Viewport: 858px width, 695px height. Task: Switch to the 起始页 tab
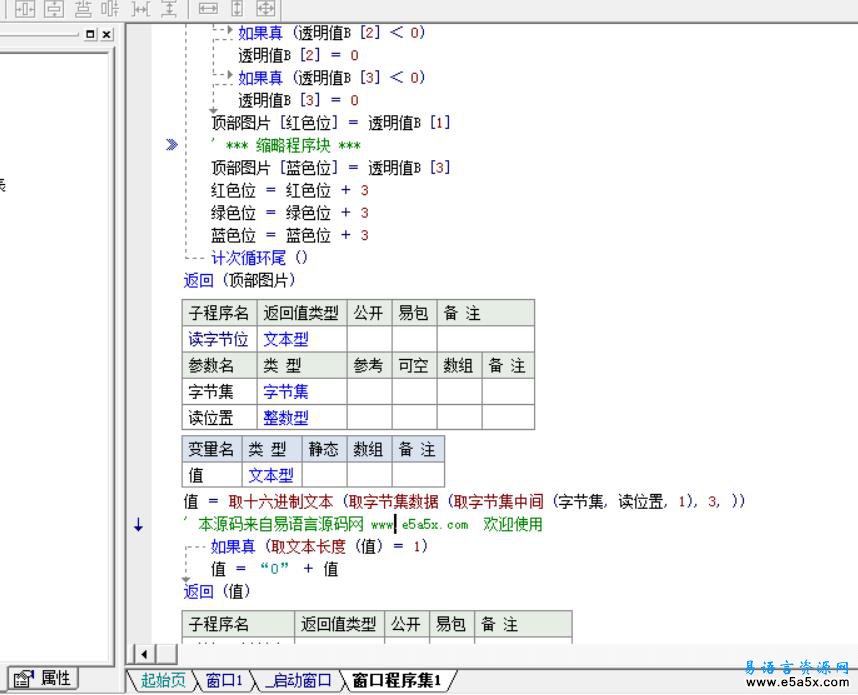tap(163, 680)
